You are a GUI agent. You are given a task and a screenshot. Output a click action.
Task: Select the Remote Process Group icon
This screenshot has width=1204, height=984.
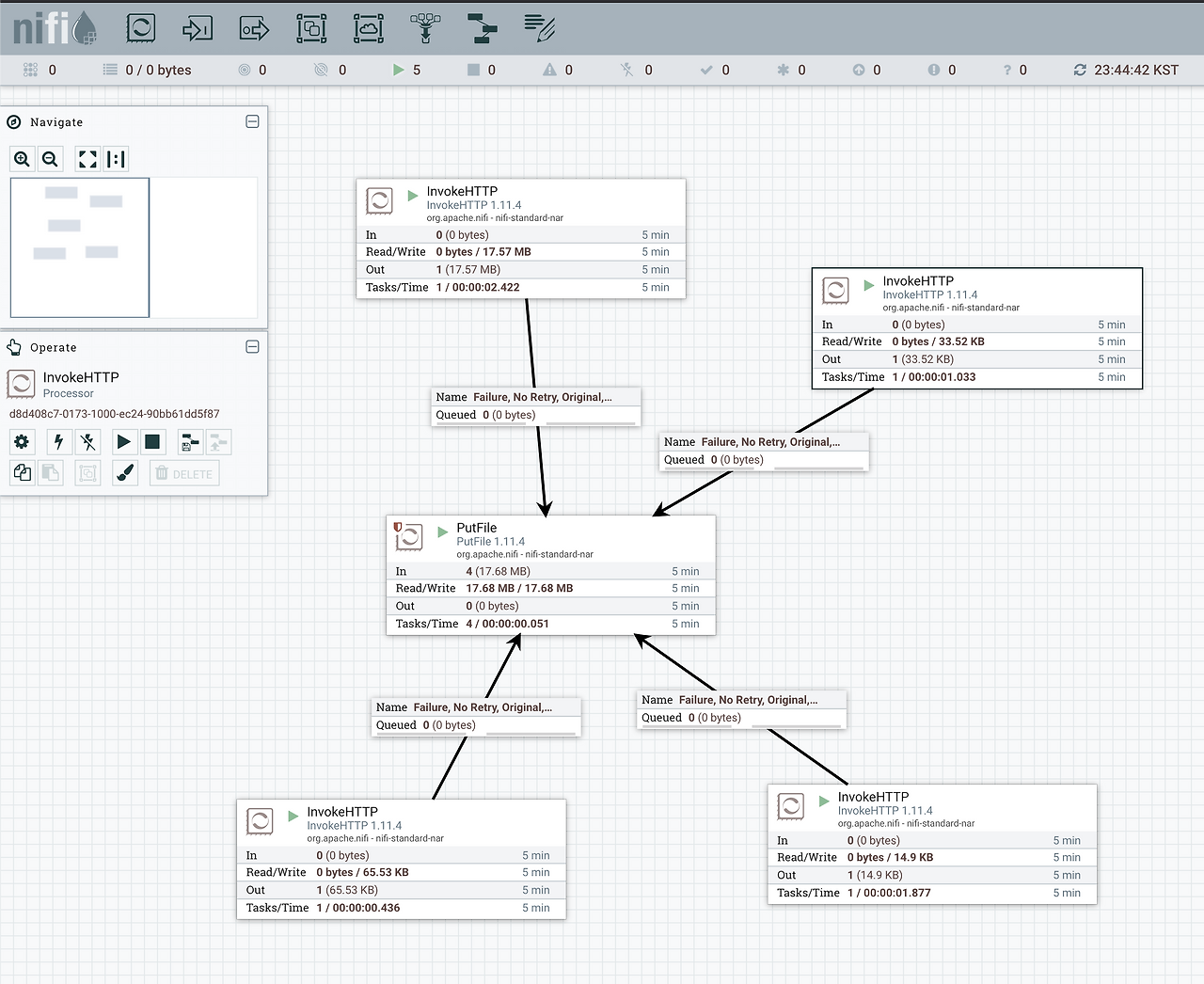click(369, 28)
